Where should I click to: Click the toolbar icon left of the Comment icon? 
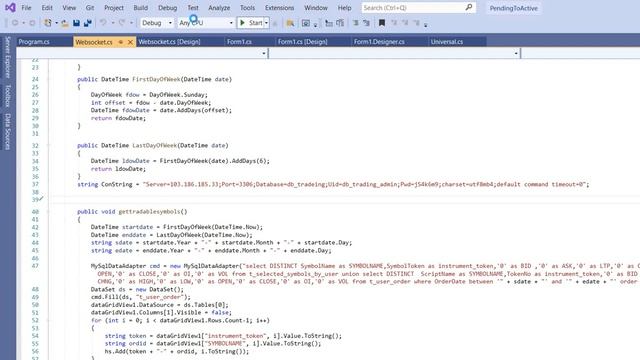[x=340, y=23]
